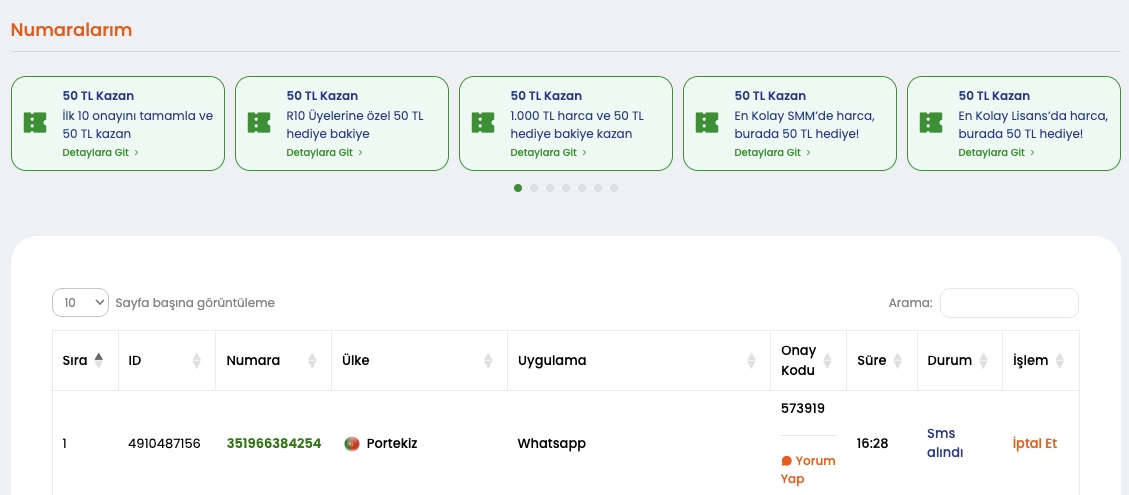Sort table by the Sıra column arrows
The image size is (1129, 495).
tap(98, 360)
